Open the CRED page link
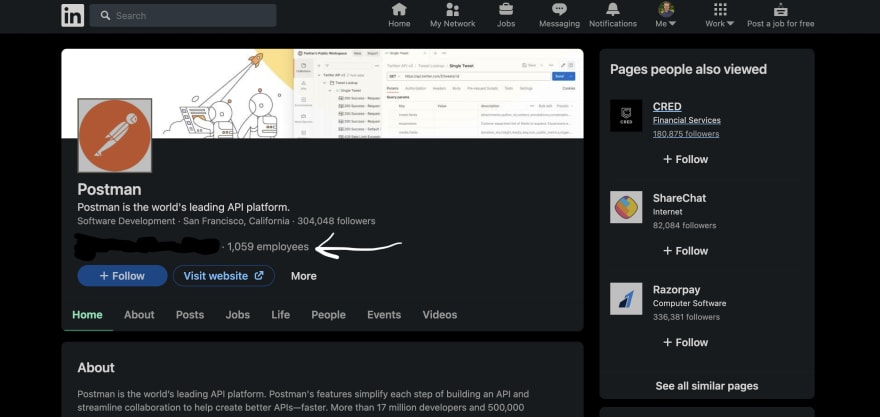This screenshot has height=417, width=880. (667, 107)
